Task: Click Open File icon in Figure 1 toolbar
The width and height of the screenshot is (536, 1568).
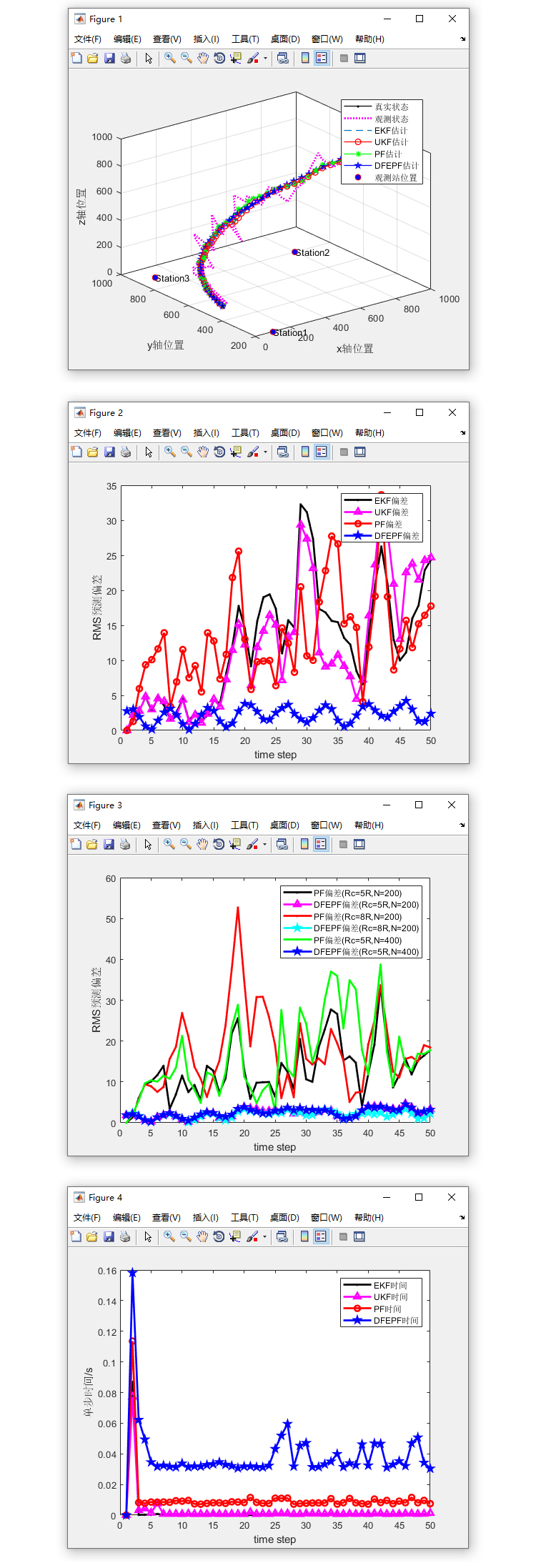Action: 93,58
